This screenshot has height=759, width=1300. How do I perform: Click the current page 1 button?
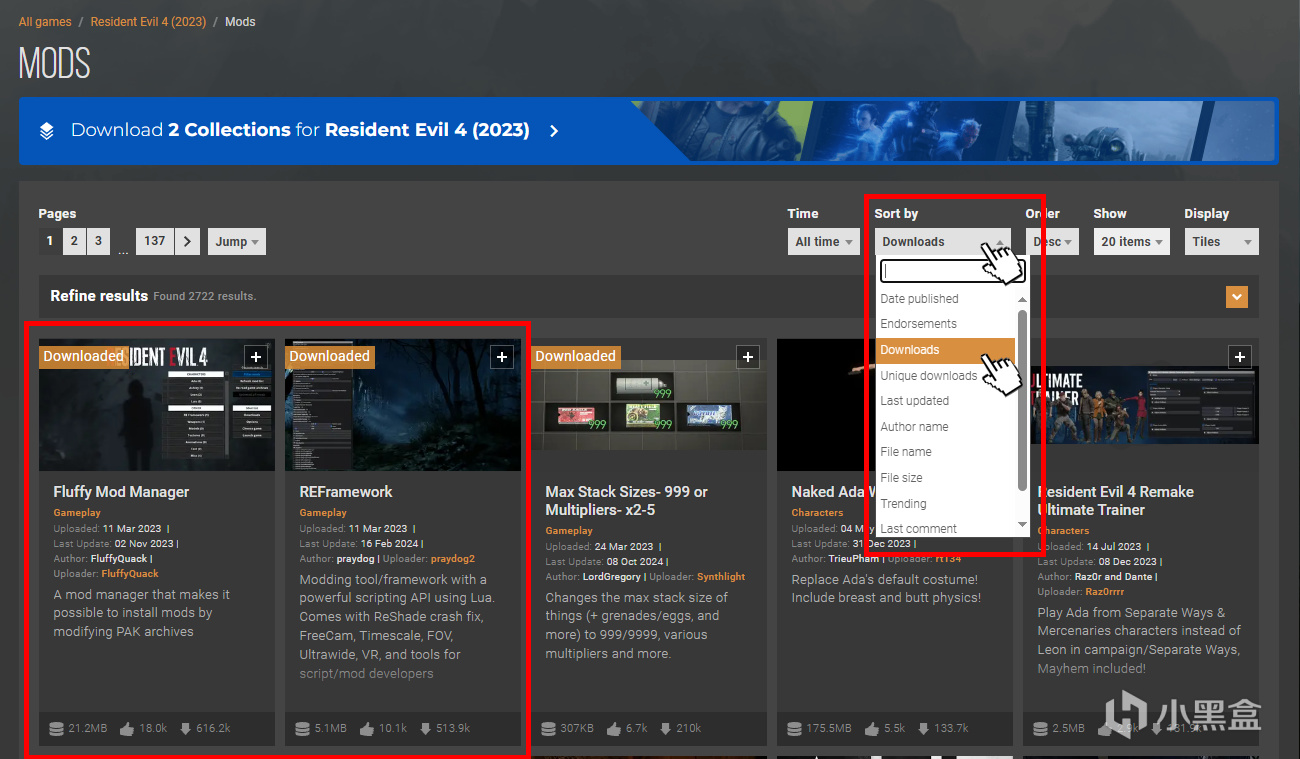pyautogui.click(x=50, y=241)
